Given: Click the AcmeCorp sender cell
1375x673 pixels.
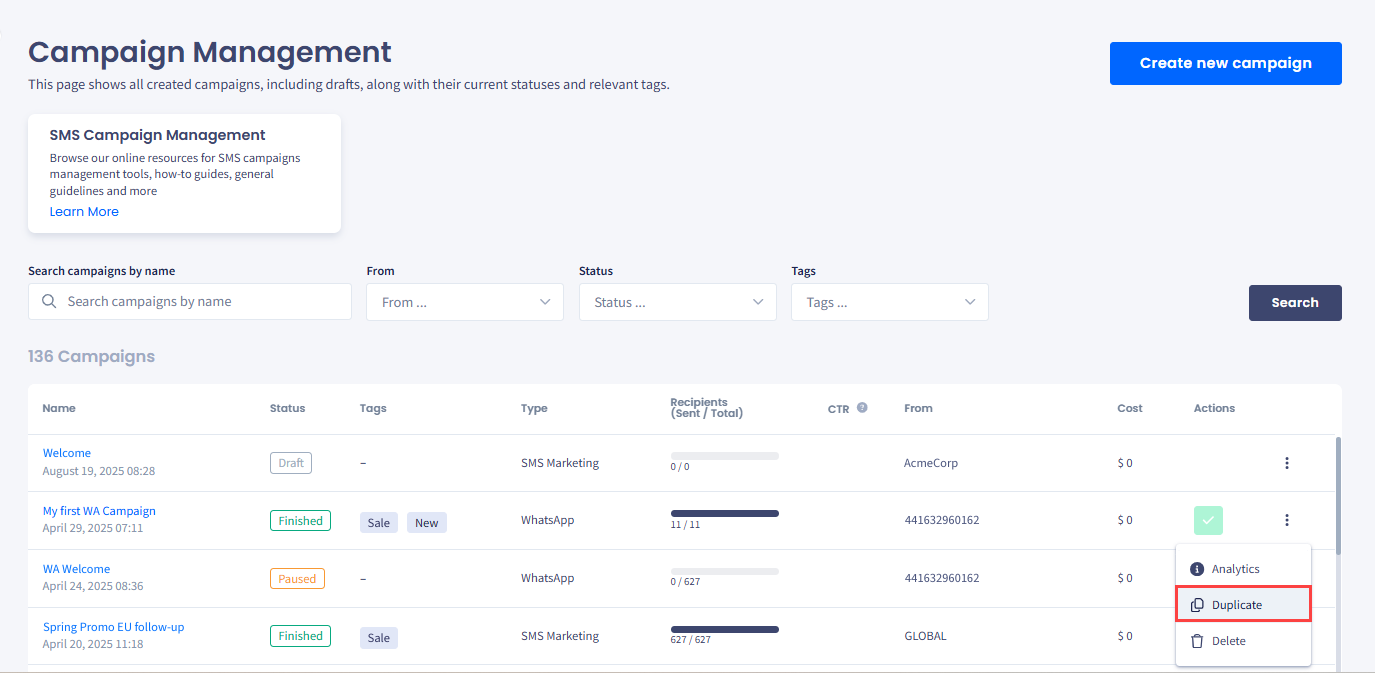Looking at the screenshot, I should [930, 463].
